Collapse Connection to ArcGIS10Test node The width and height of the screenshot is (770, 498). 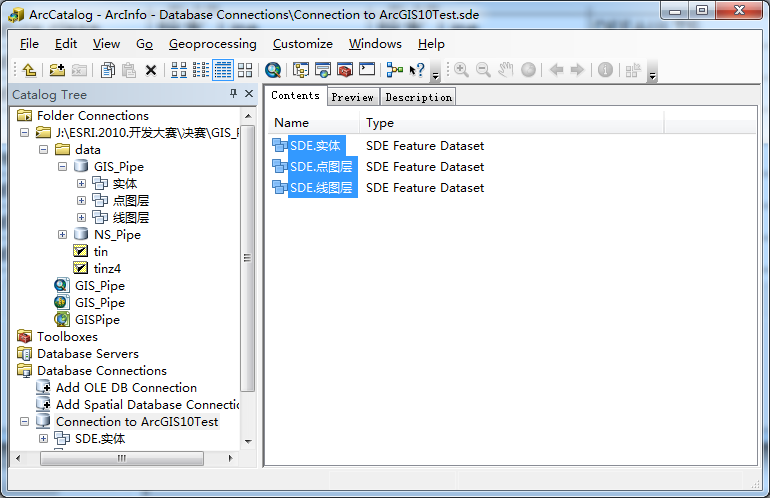[x=25, y=421]
